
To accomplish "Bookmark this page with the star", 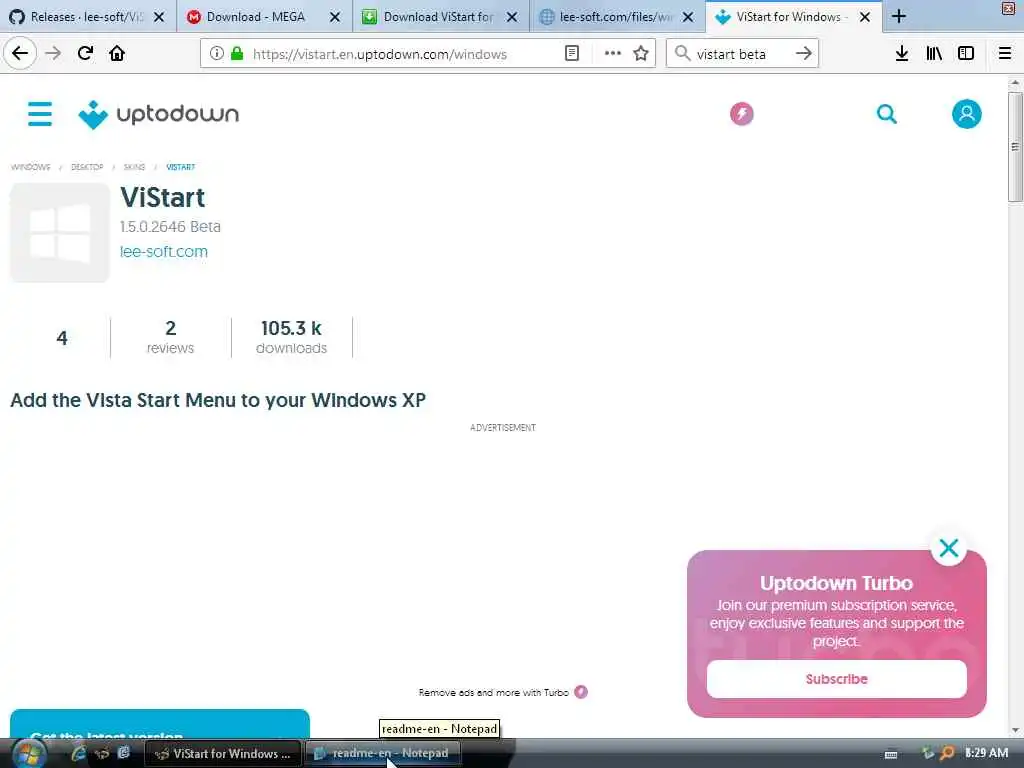I will pos(641,54).
